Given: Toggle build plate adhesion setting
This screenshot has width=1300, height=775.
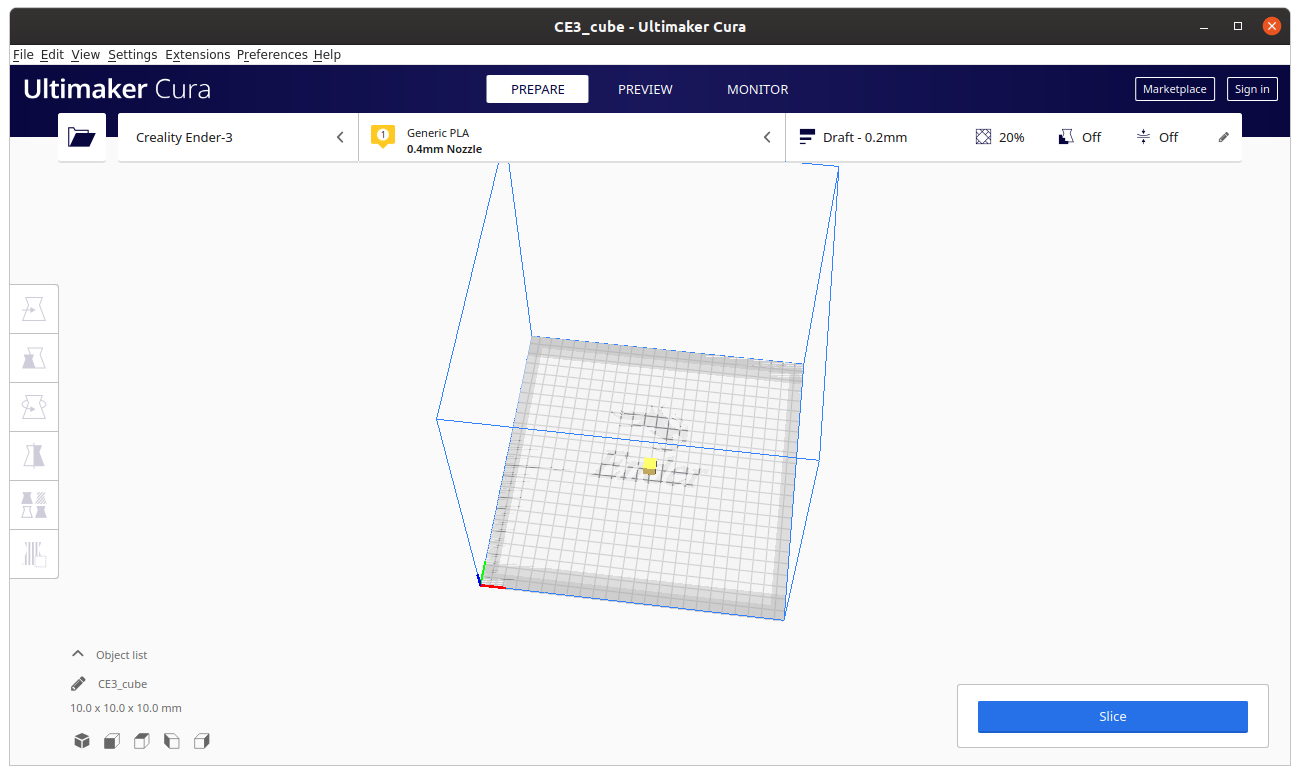Looking at the screenshot, I should [x=1157, y=137].
